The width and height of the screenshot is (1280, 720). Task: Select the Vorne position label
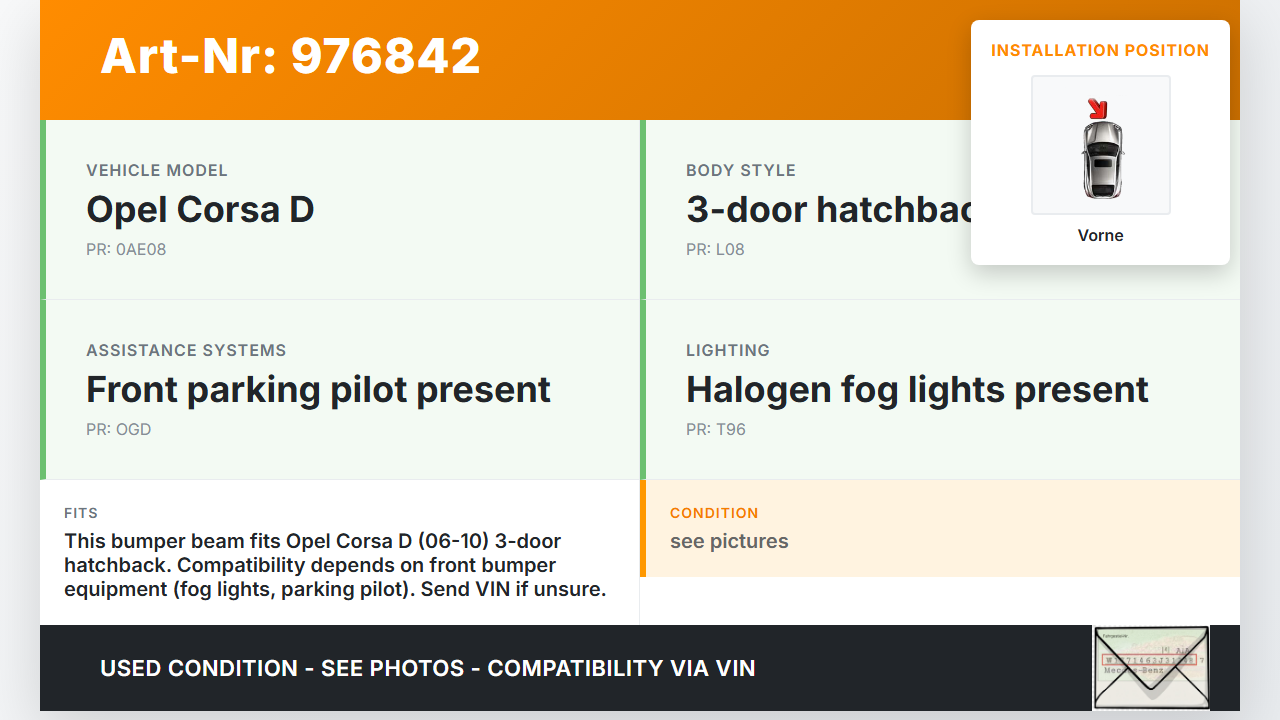[1100, 236]
